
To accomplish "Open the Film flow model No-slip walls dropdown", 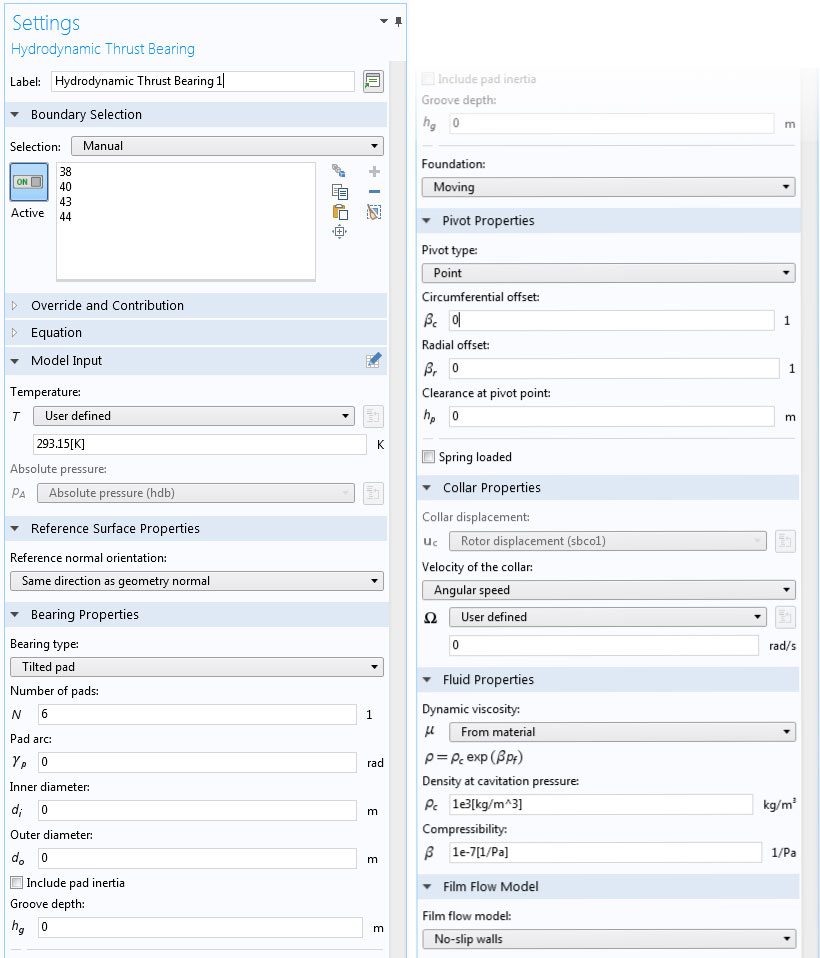I will coord(608,939).
